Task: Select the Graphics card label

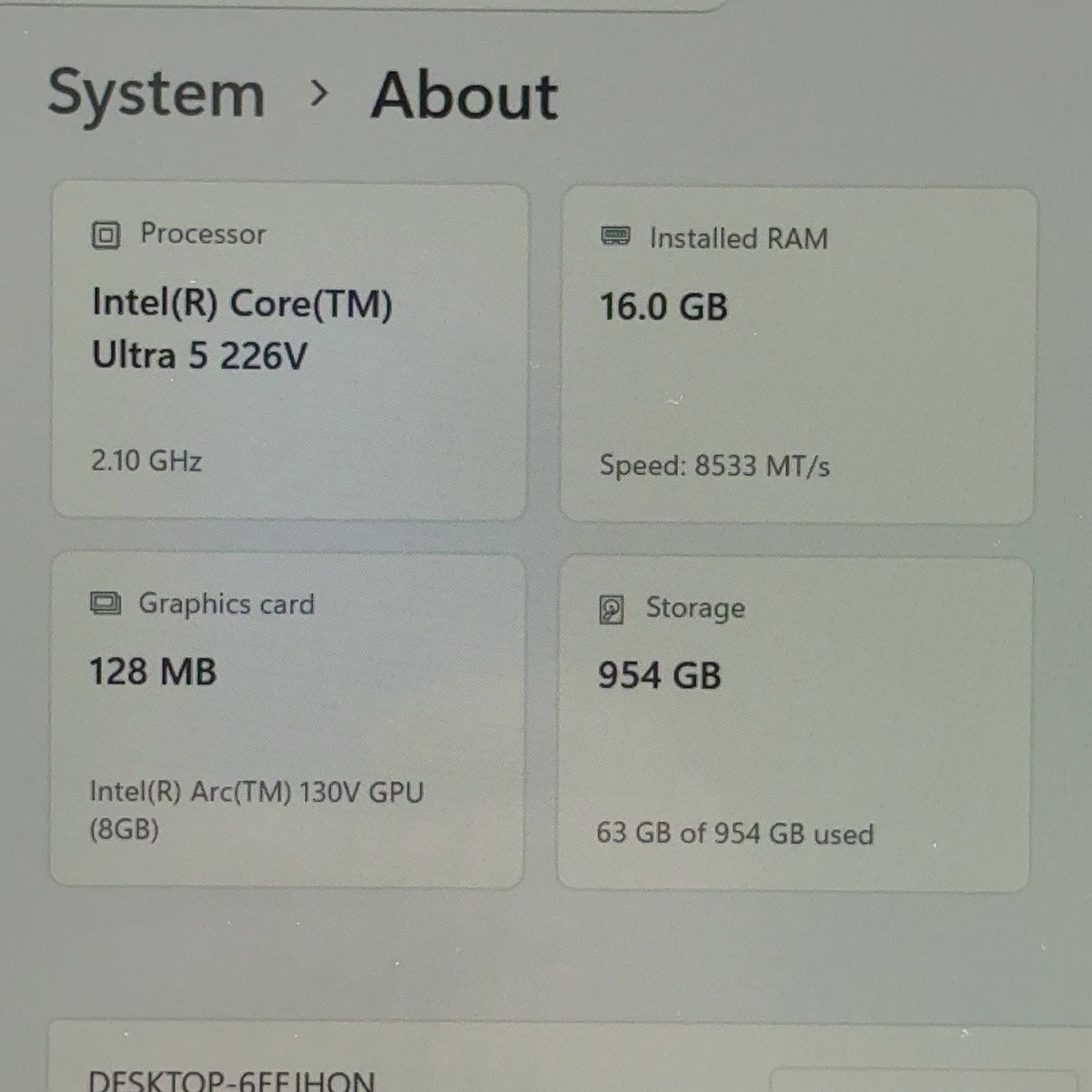Action: tap(227, 603)
